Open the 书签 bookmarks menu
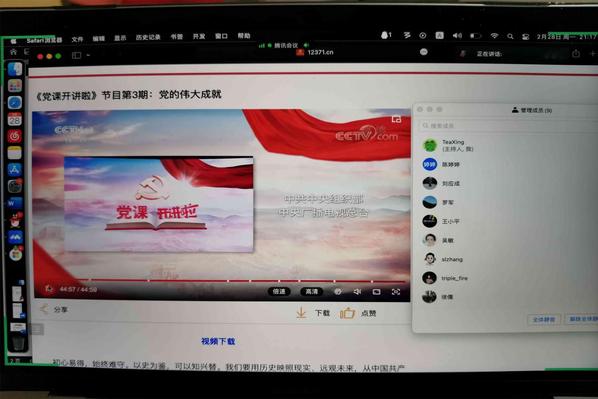 177,37
